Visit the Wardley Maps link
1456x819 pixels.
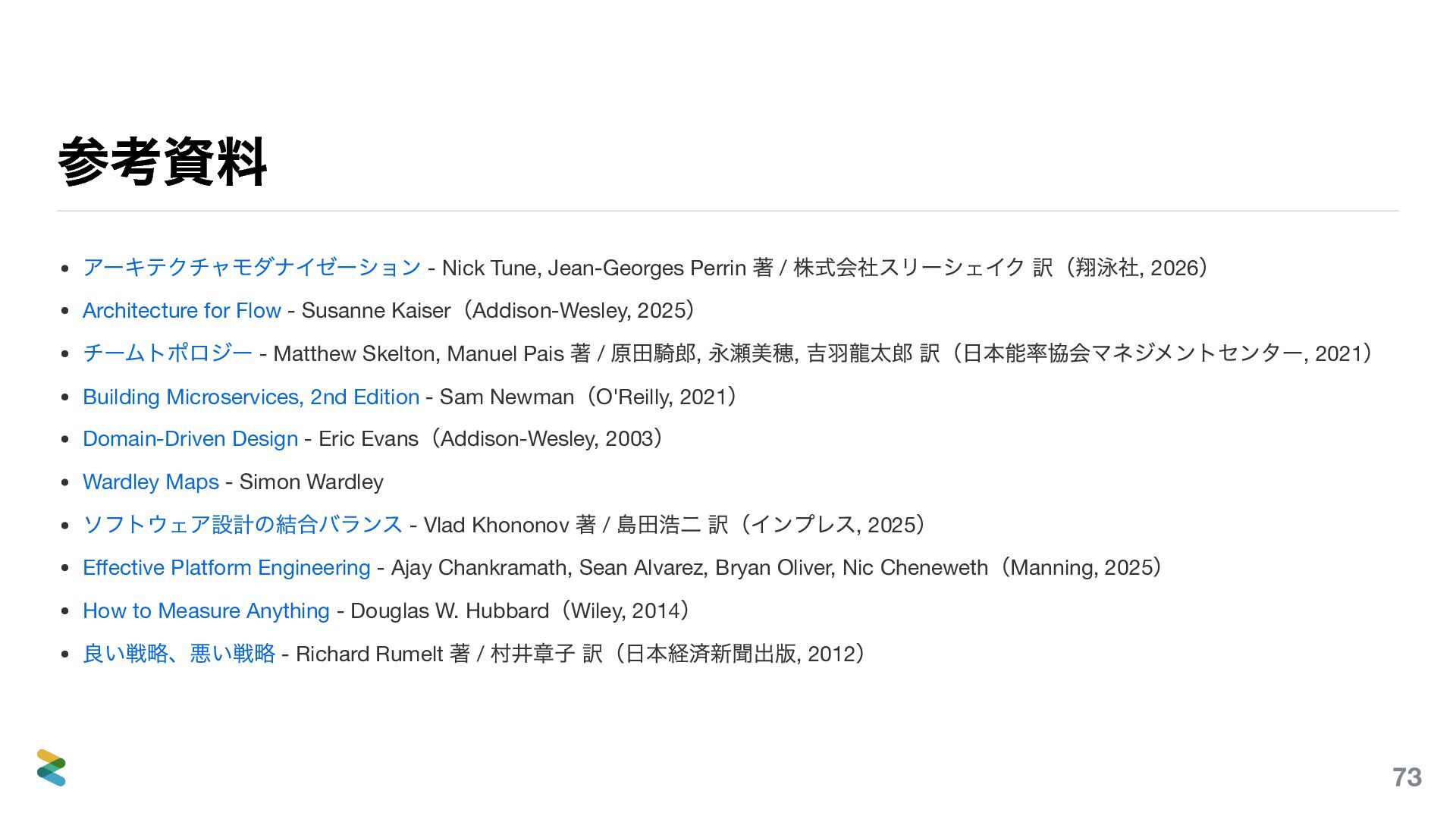150,482
